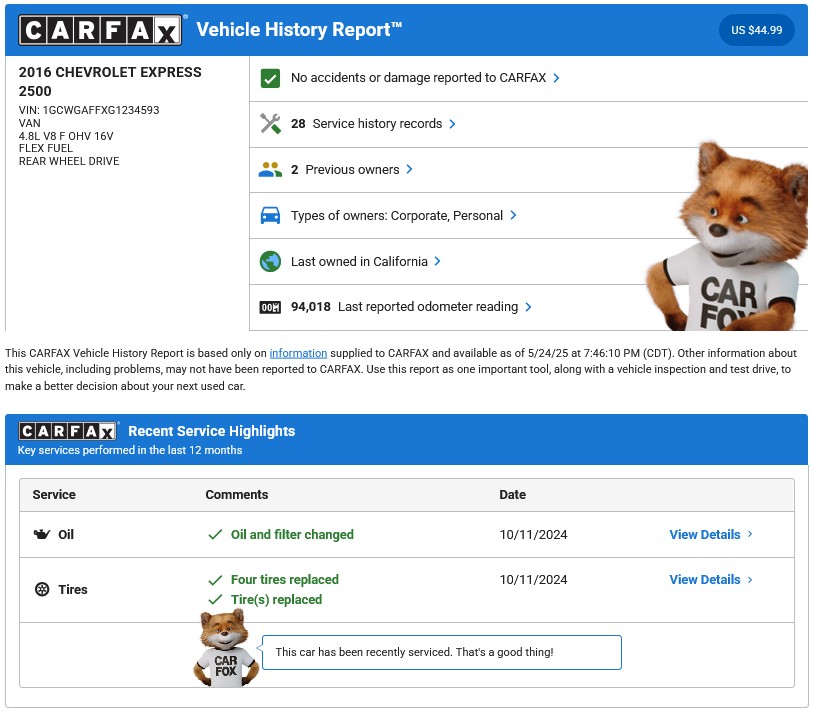This screenshot has height=713, width=813.
Task: Expand the Last reported odometer reading chevron
Action: click(528, 307)
